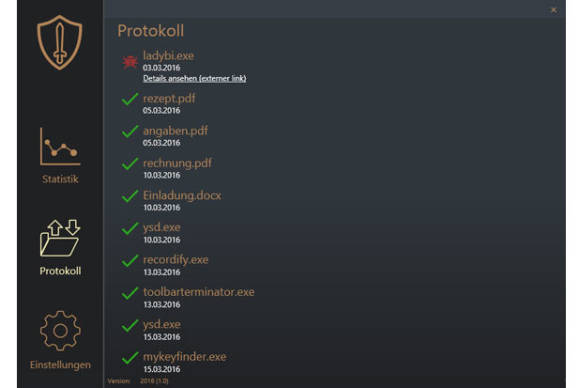Go to Einstellungen label in sidebar

60,365
